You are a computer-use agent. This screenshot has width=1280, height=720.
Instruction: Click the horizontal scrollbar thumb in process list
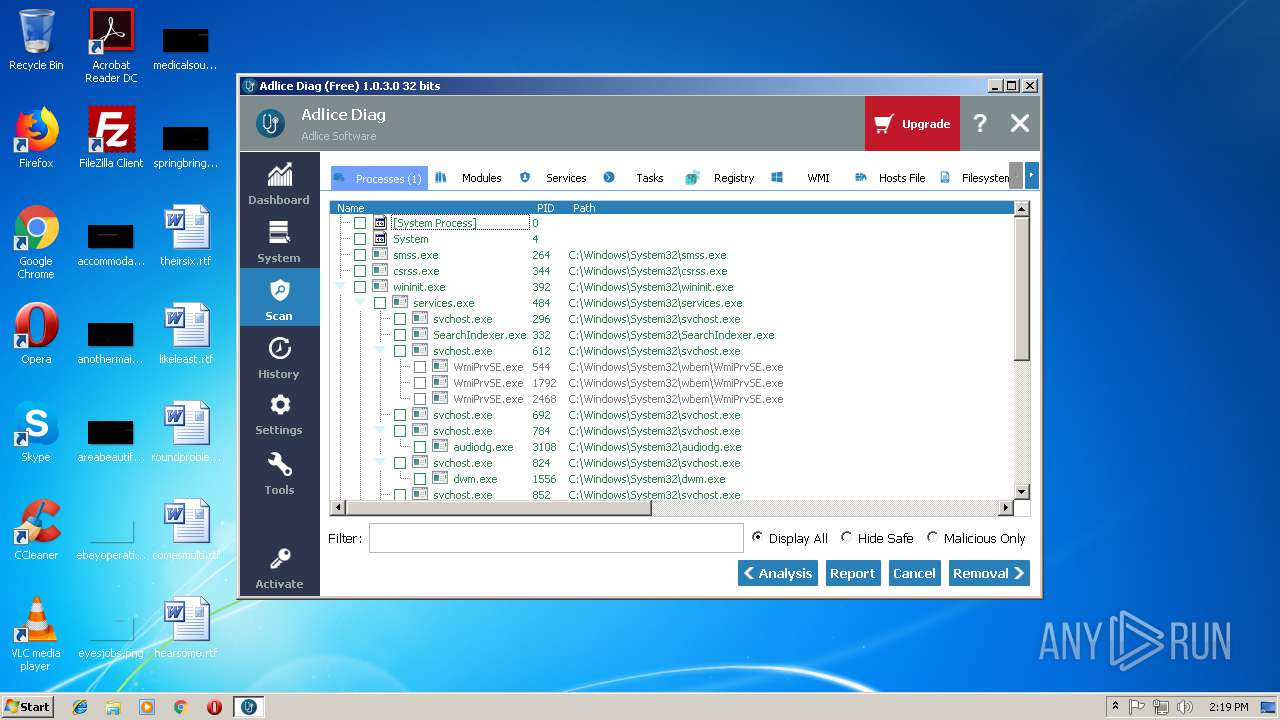coord(498,508)
